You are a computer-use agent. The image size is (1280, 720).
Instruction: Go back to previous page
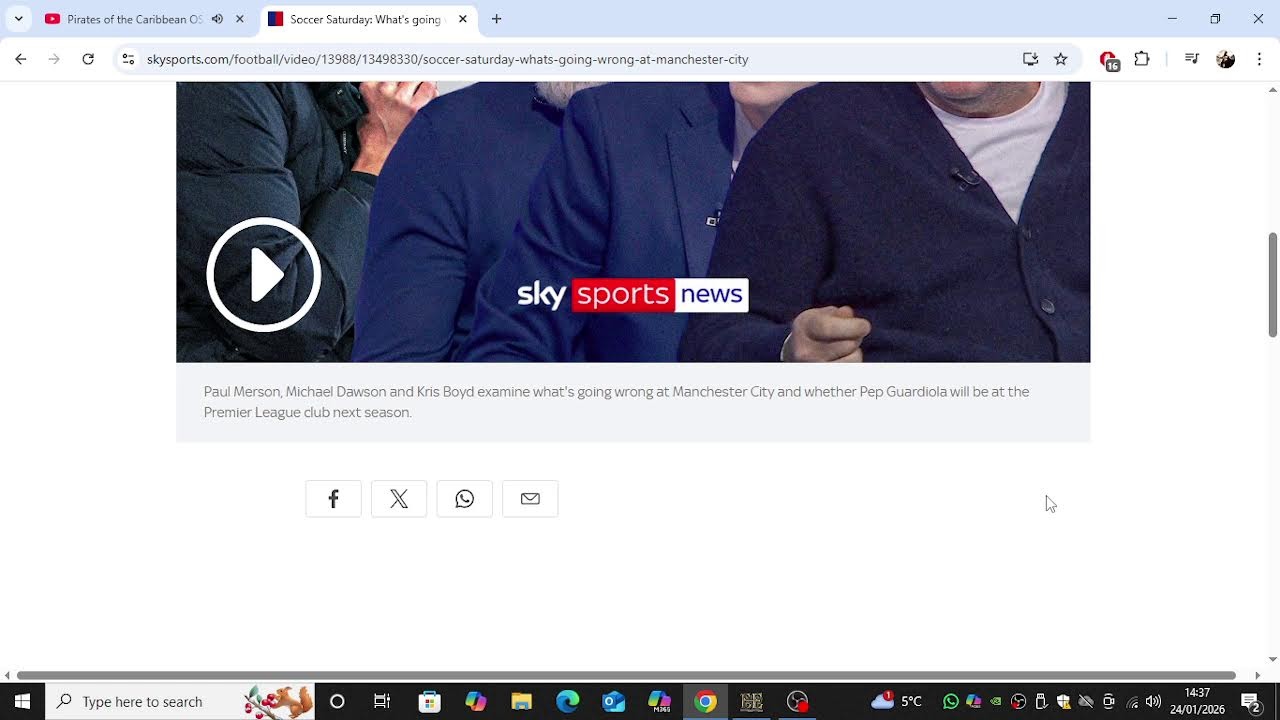pos(21,59)
